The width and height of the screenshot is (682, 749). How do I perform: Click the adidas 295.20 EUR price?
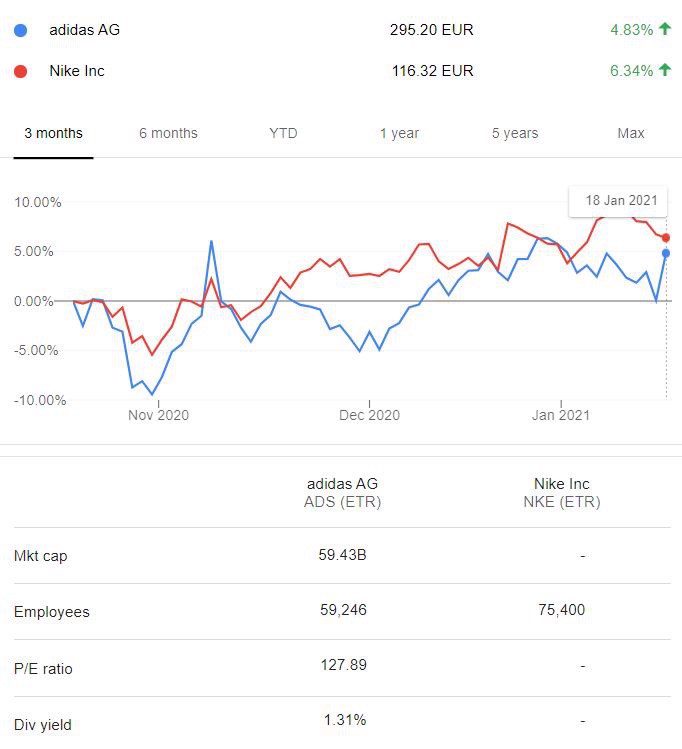[x=431, y=30]
